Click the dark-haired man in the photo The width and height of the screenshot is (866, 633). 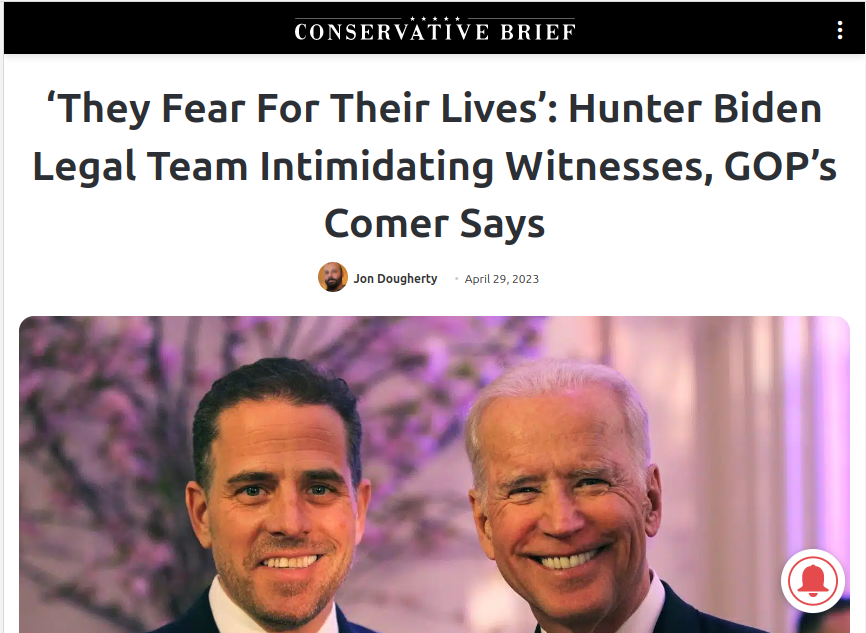276,497
